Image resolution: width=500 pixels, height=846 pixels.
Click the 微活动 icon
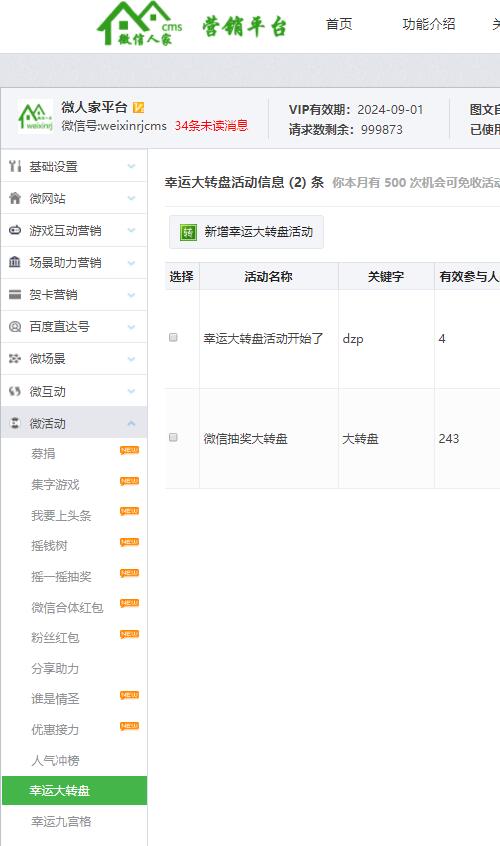(15, 423)
